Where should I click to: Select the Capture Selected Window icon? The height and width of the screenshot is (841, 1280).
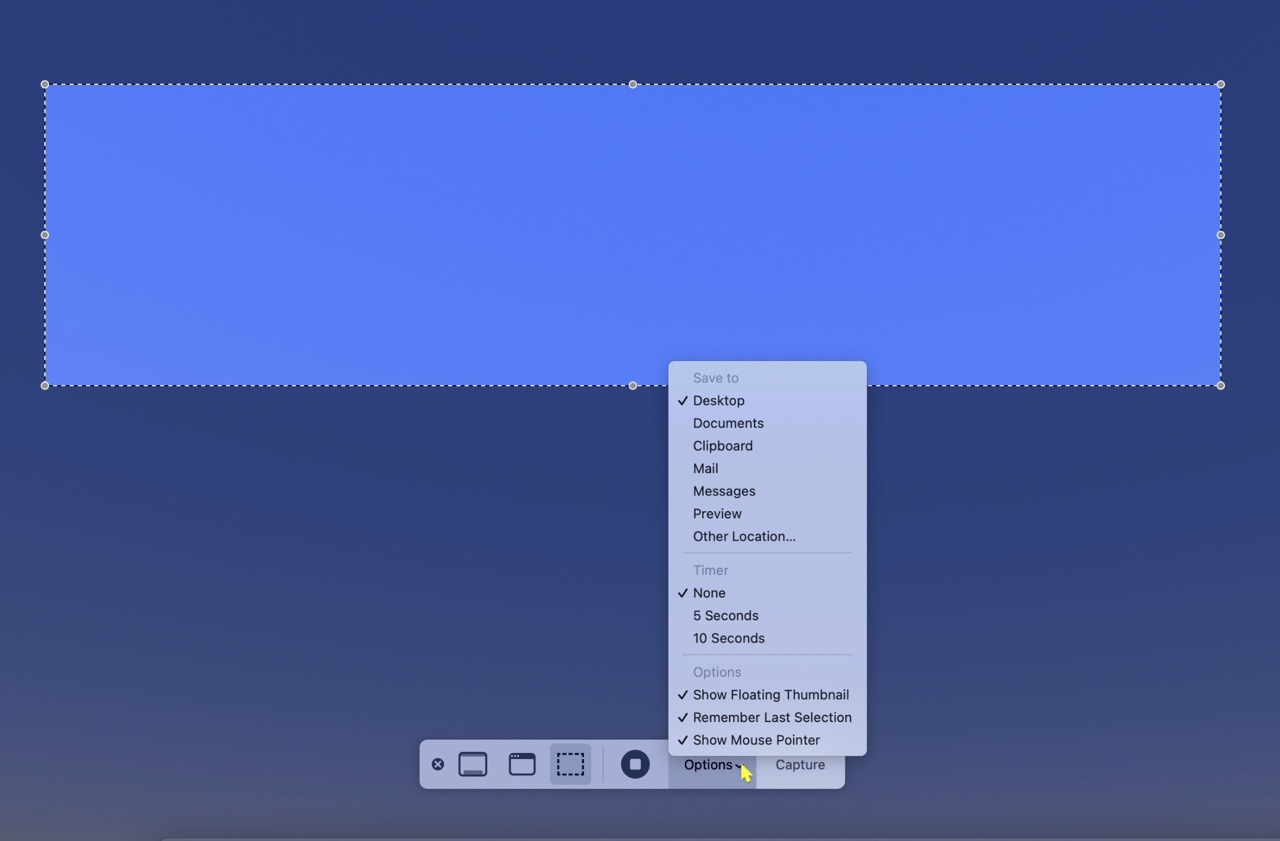[521, 764]
